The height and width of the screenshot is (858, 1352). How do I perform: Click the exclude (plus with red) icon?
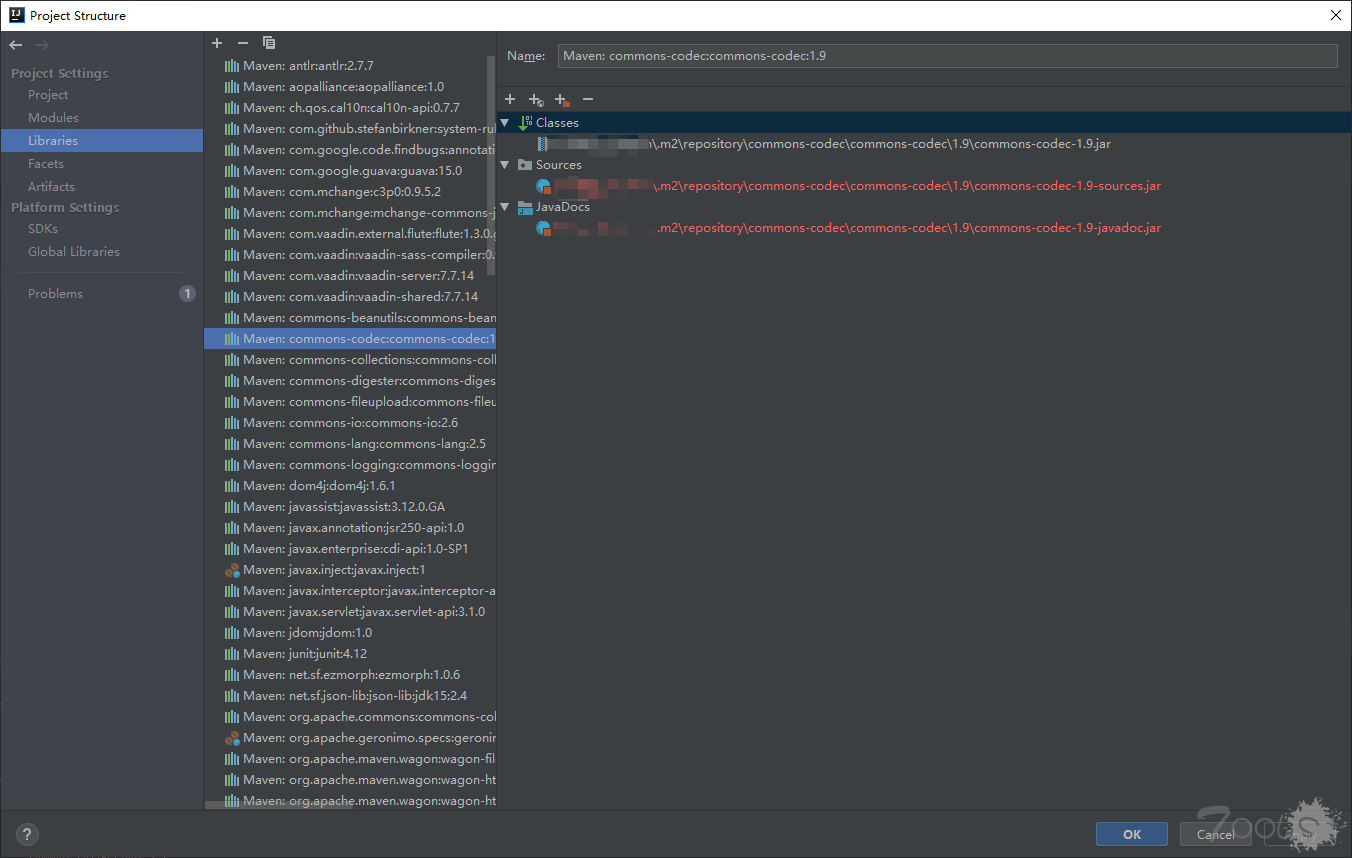[x=562, y=99]
